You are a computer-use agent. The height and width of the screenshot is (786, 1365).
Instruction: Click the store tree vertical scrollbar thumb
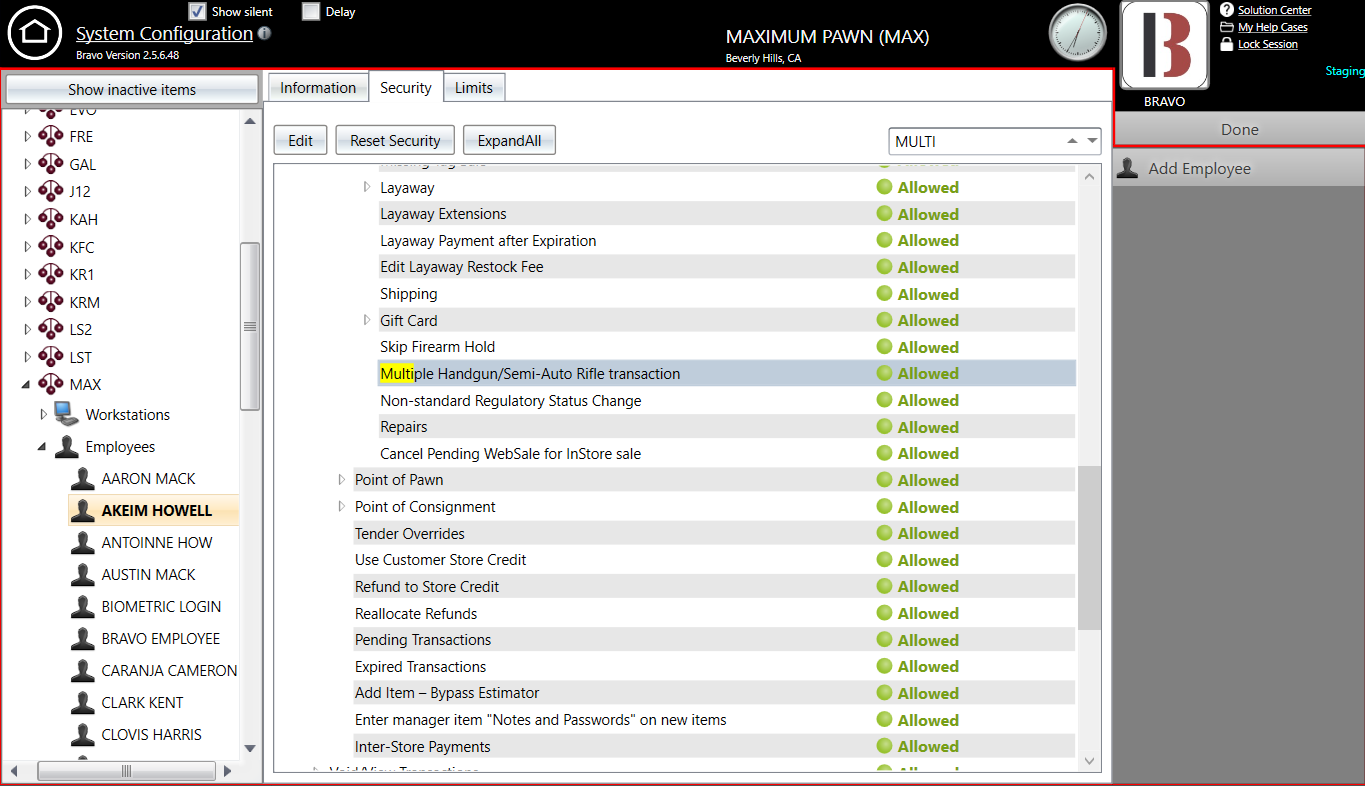[250, 326]
